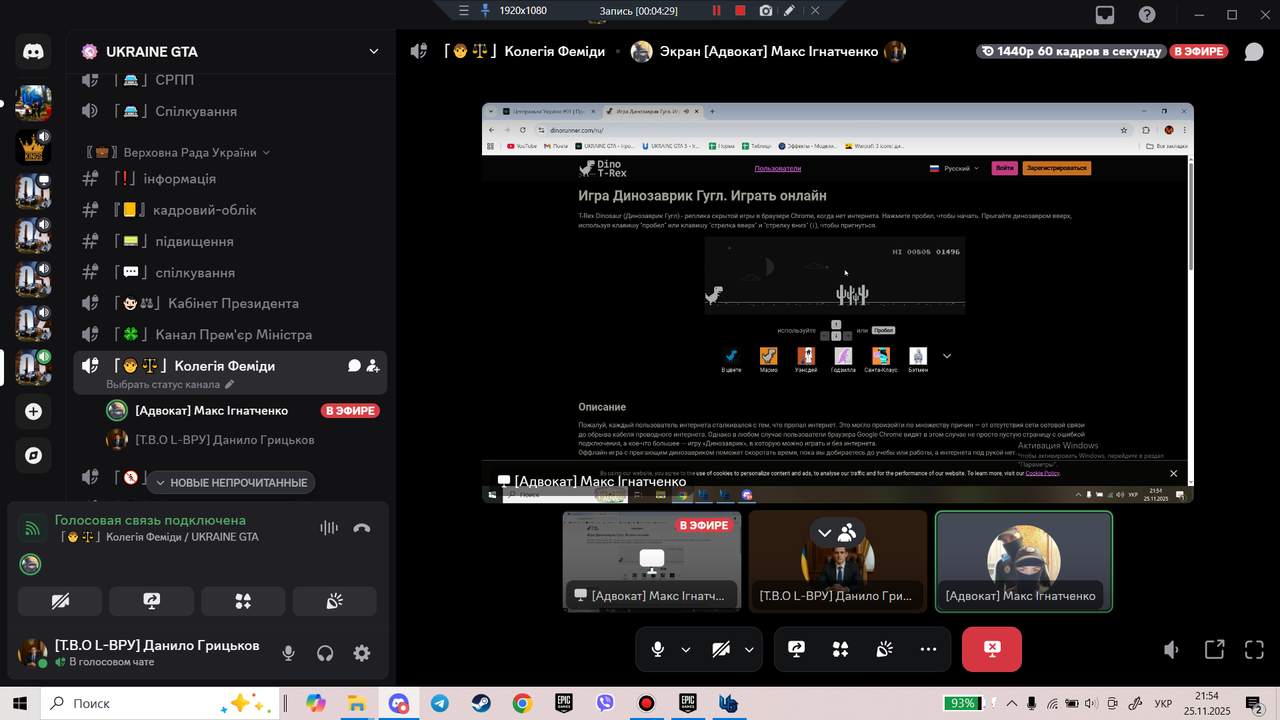Mute microphone in call control bar

click(x=657, y=649)
